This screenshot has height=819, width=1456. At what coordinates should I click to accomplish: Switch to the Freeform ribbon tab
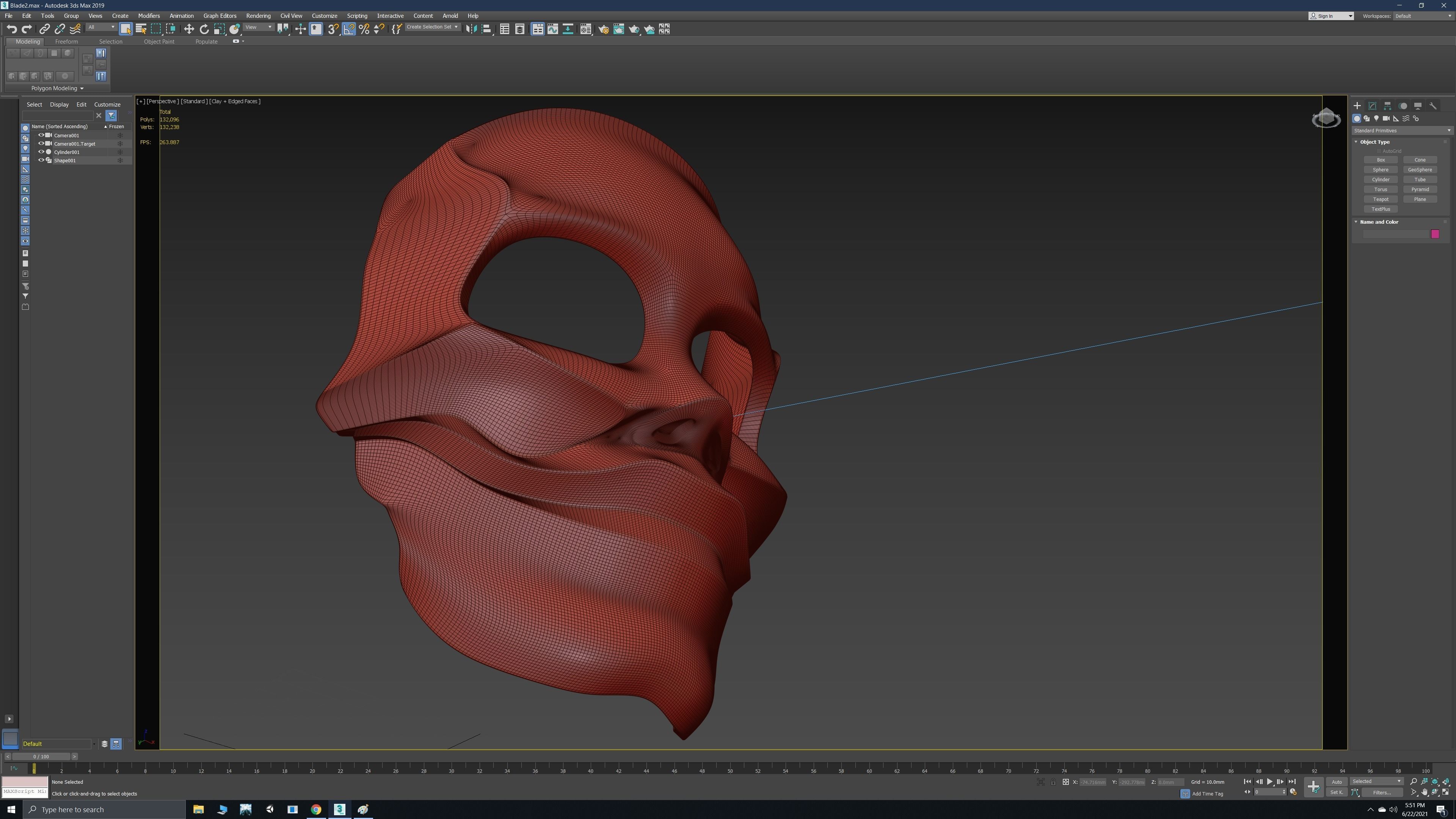[66, 41]
